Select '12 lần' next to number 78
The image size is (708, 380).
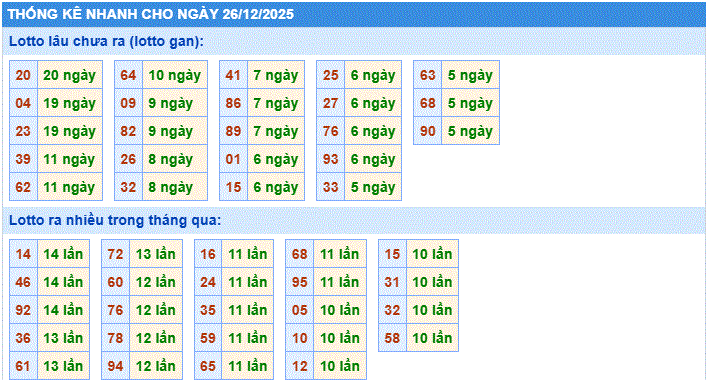156,338
